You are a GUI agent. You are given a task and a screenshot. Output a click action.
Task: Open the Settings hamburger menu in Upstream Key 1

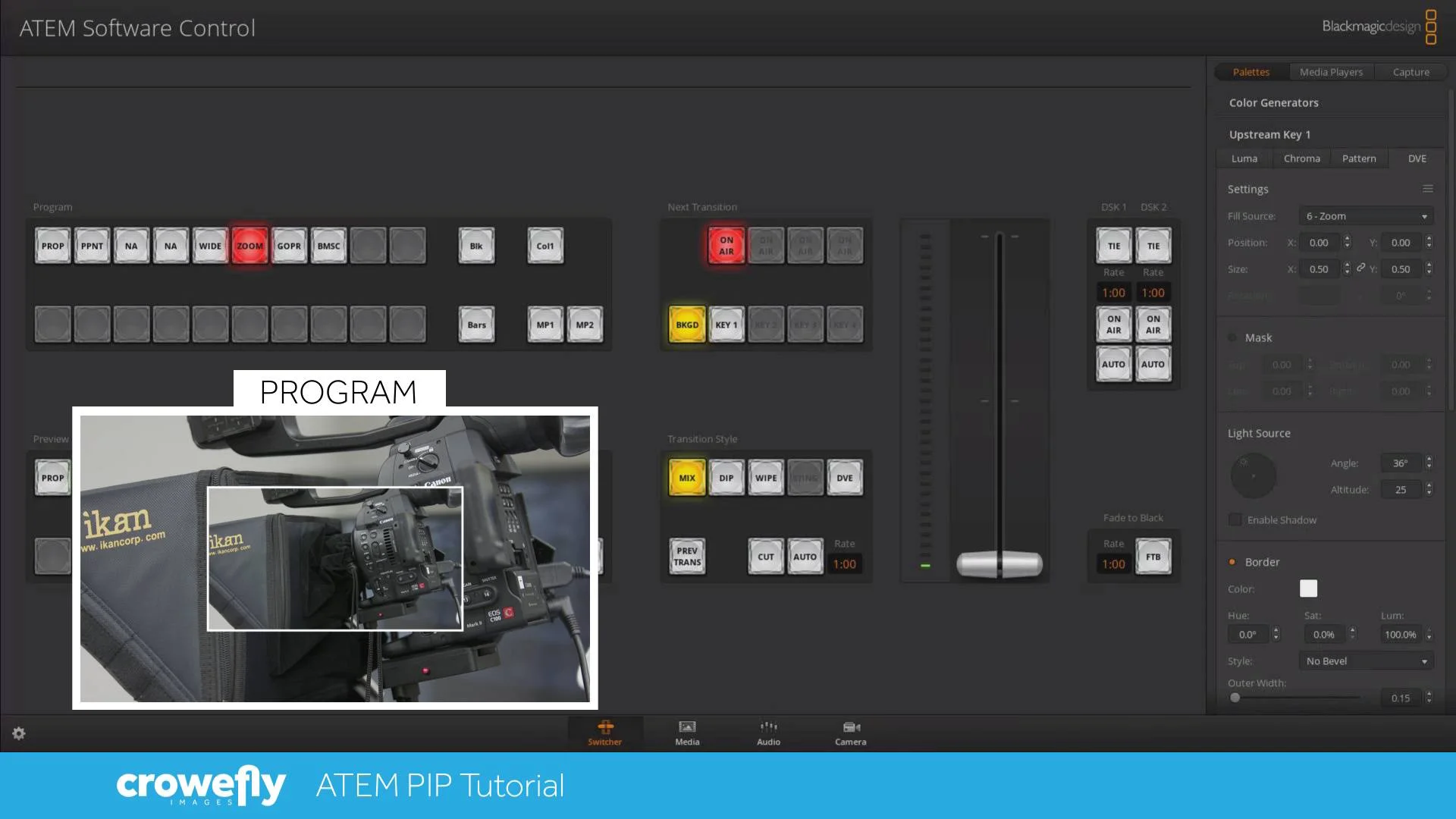click(x=1427, y=188)
